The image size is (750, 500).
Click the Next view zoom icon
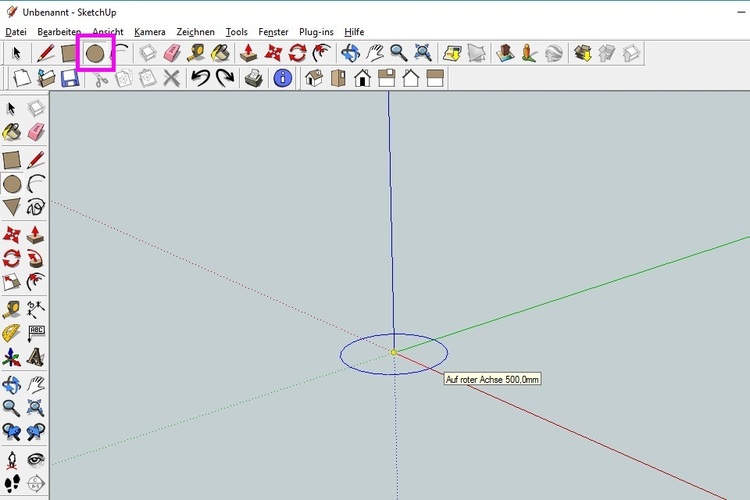pos(36,432)
